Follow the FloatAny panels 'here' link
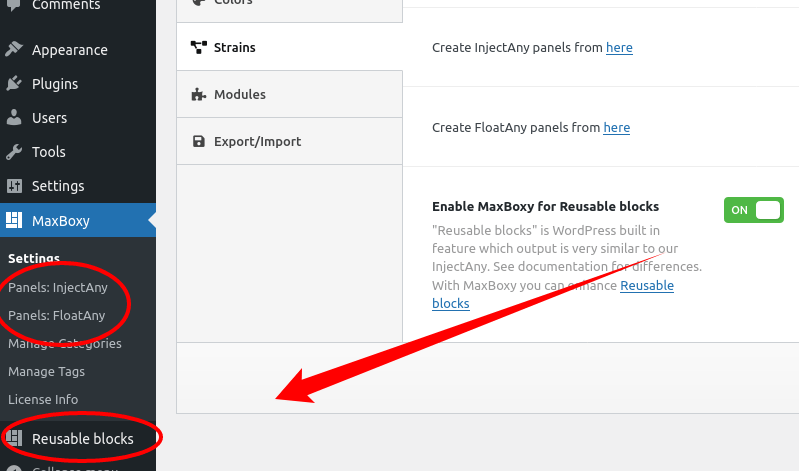Image resolution: width=799 pixels, height=471 pixels. (x=617, y=127)
